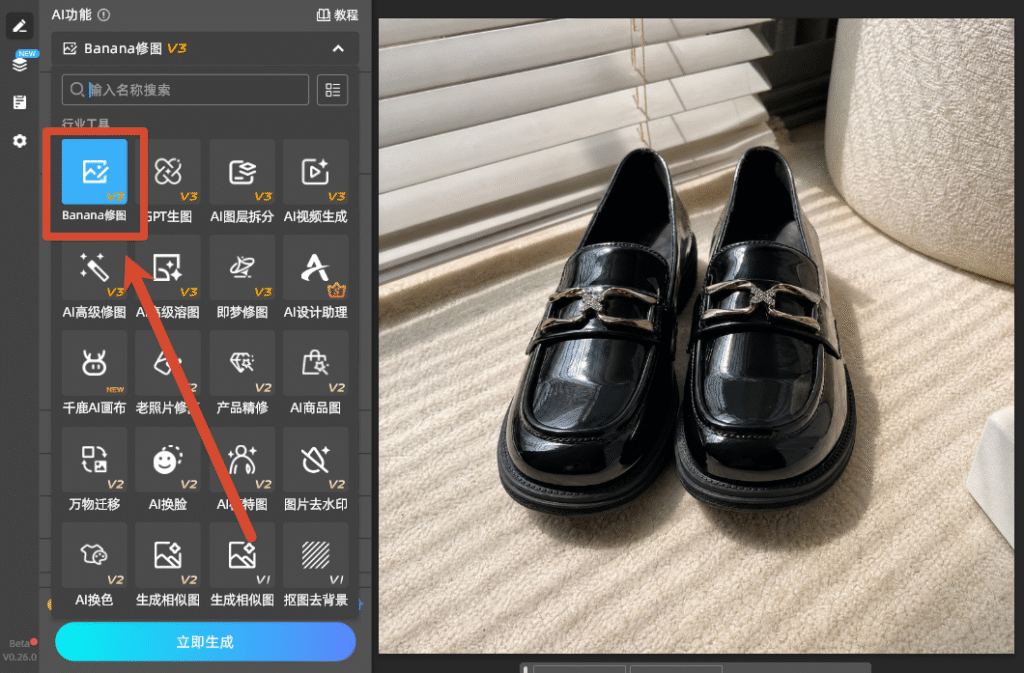Screen dimensions: 1024x673
Task: Open the document icon in left sidebar
Action: (20, 102)
